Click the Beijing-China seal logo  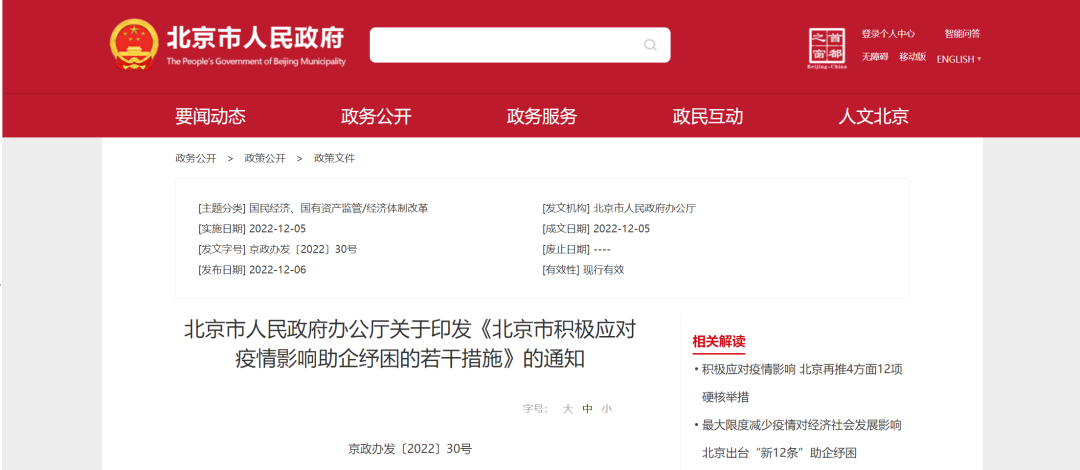point(826,47)
